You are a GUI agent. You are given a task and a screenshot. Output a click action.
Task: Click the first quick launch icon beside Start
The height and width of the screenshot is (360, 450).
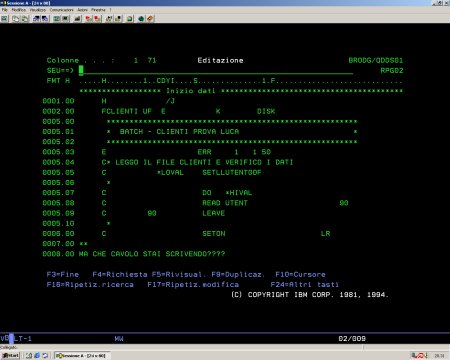29,356
